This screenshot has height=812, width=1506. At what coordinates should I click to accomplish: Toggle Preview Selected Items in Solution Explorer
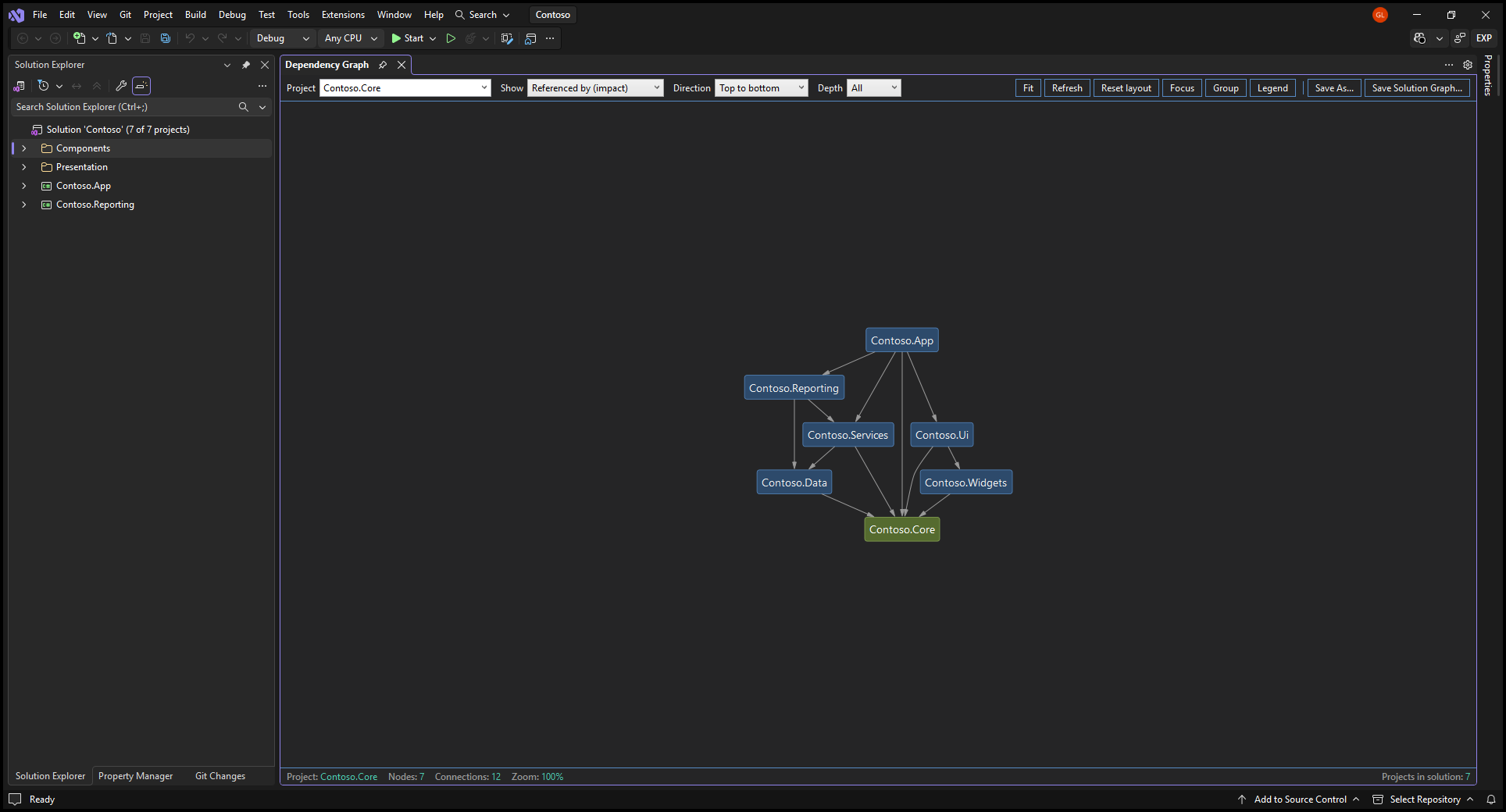(x=141, y=86)
